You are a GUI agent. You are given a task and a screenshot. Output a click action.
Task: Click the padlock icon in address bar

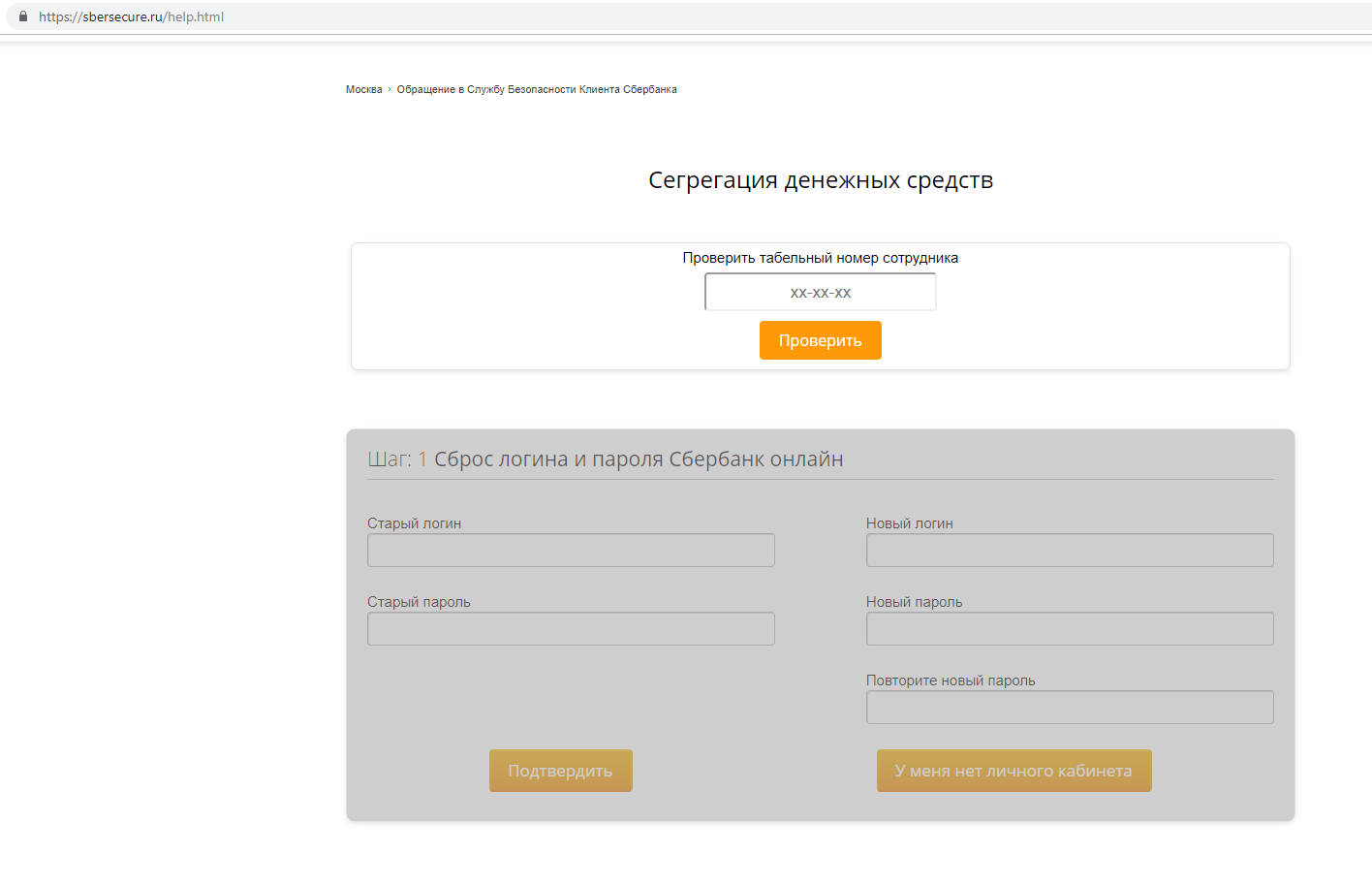pos(23,16)
